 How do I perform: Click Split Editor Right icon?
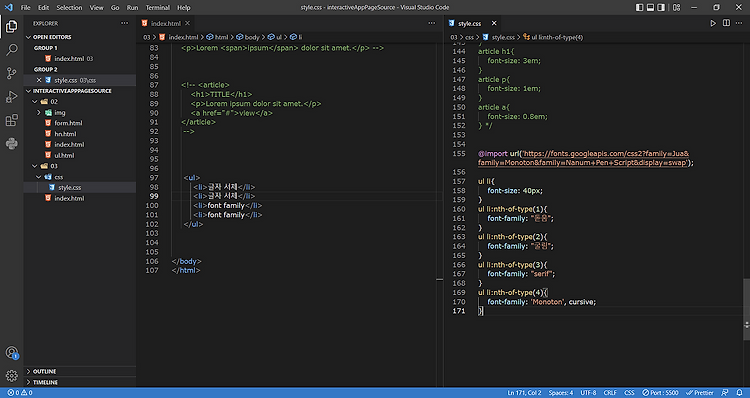coord(726,23)
